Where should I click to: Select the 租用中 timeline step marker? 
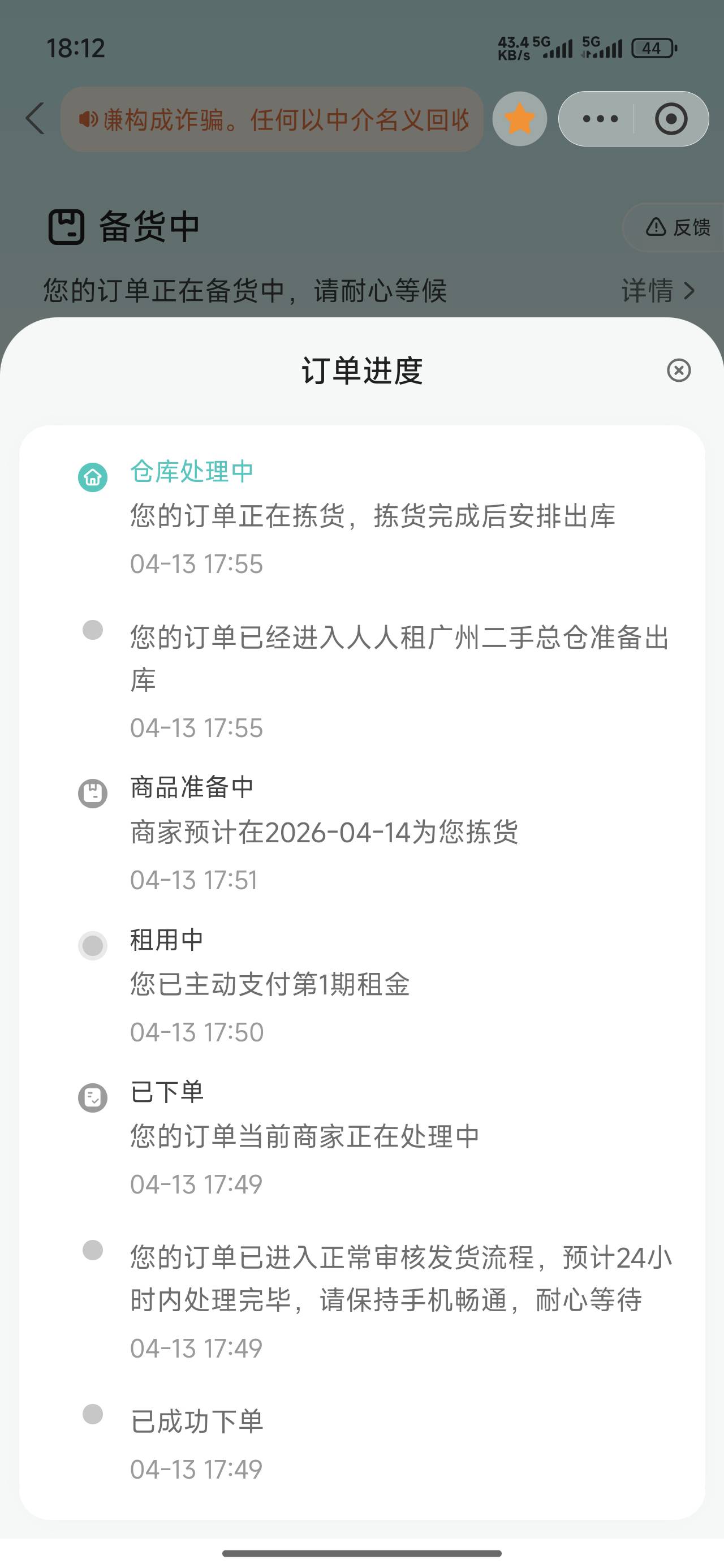point(93,945)
